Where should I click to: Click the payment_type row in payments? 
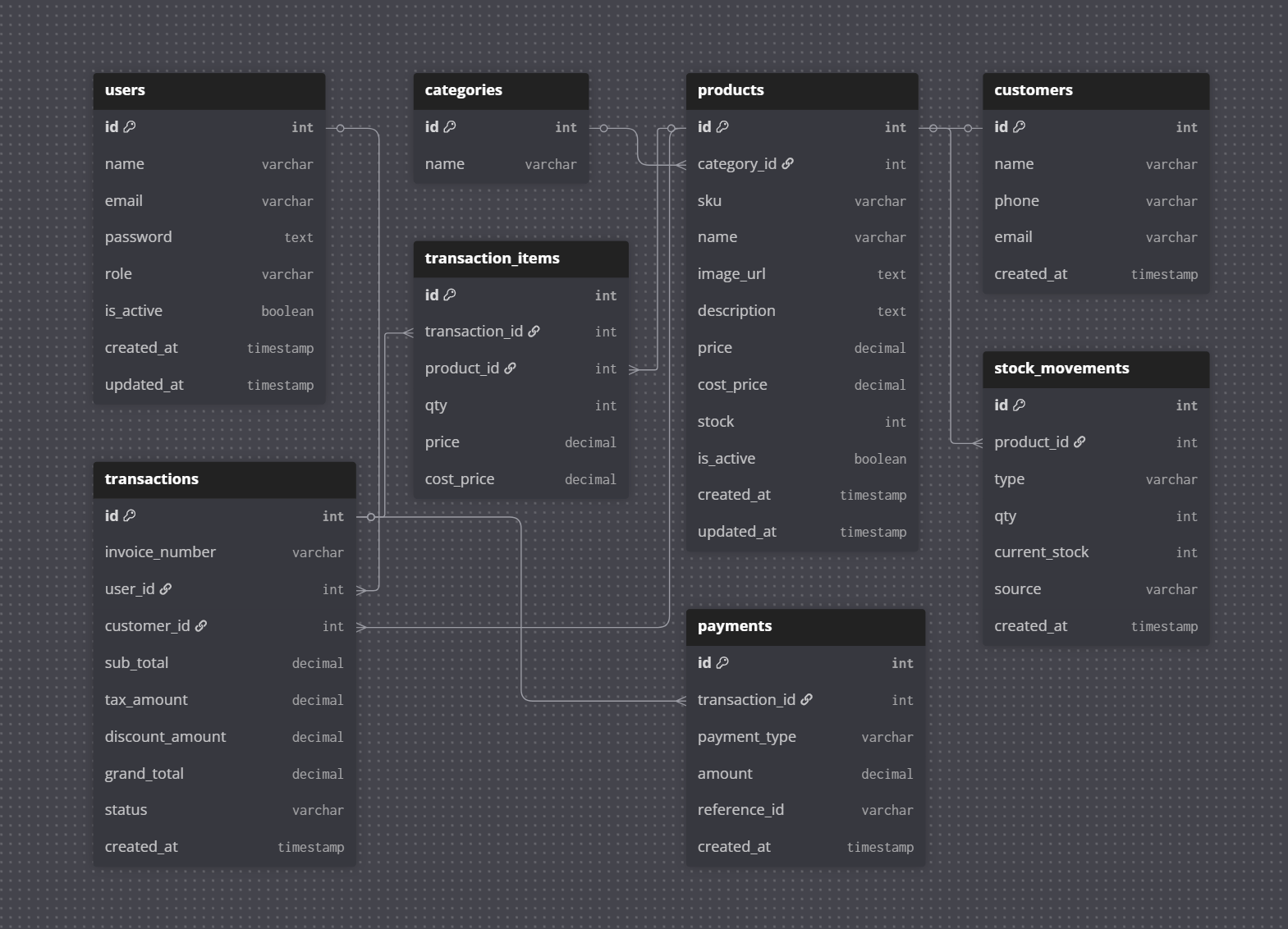point(746,737)
